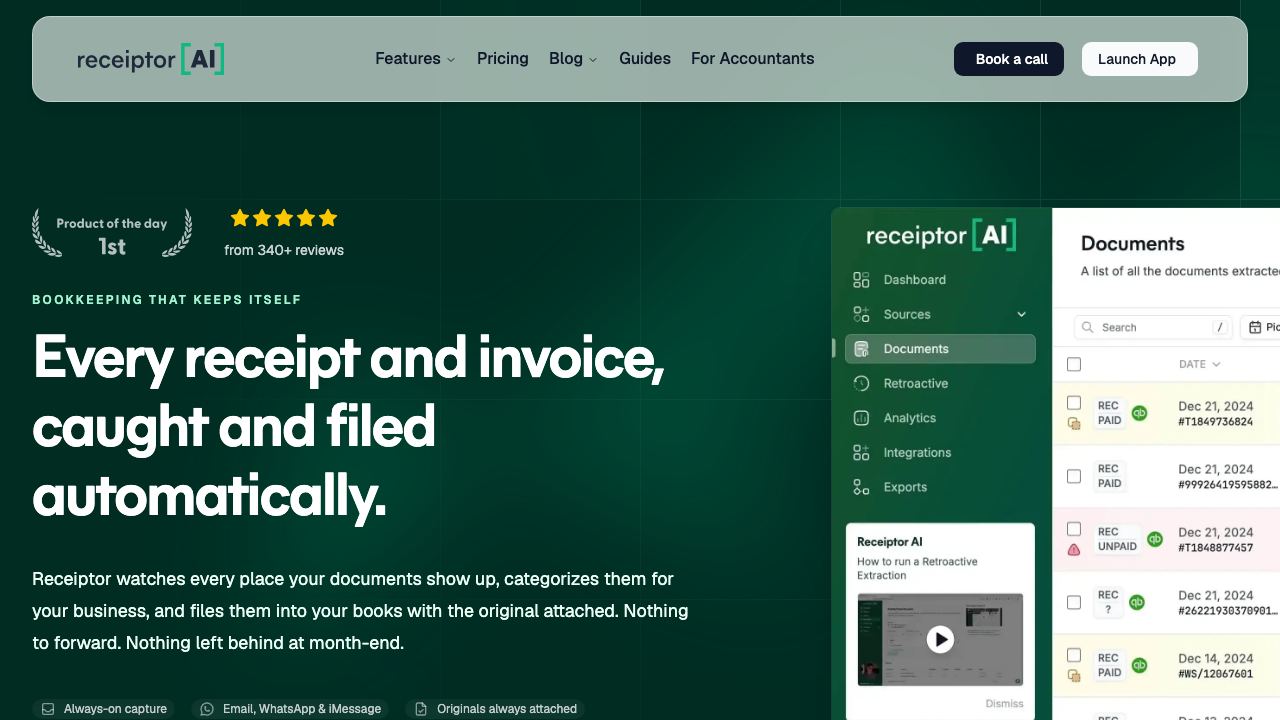Click the Launch App button

1140,59
